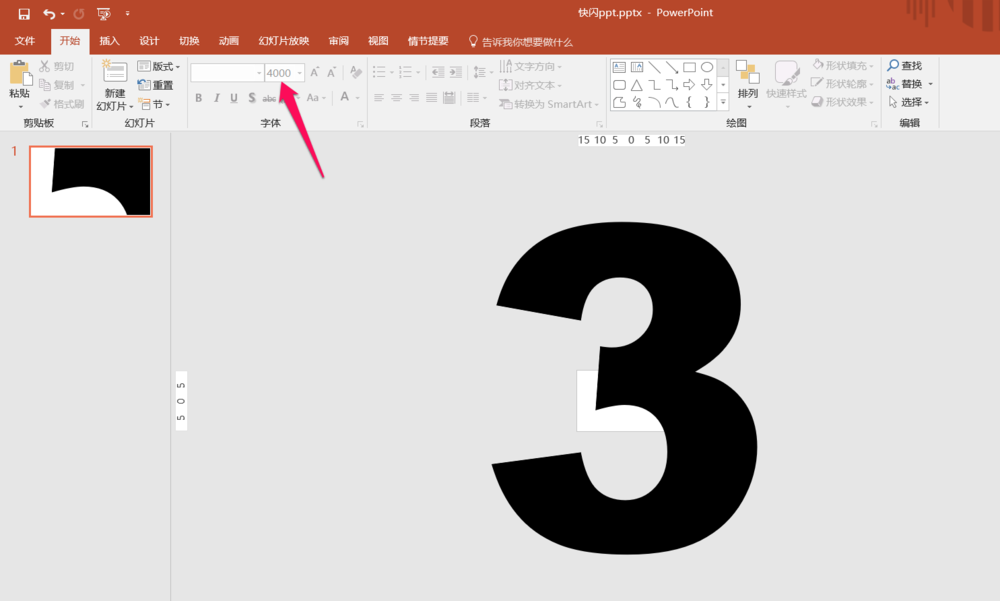
Task: Select the freeform scribble shape
Action: click(x=636, y=102)
